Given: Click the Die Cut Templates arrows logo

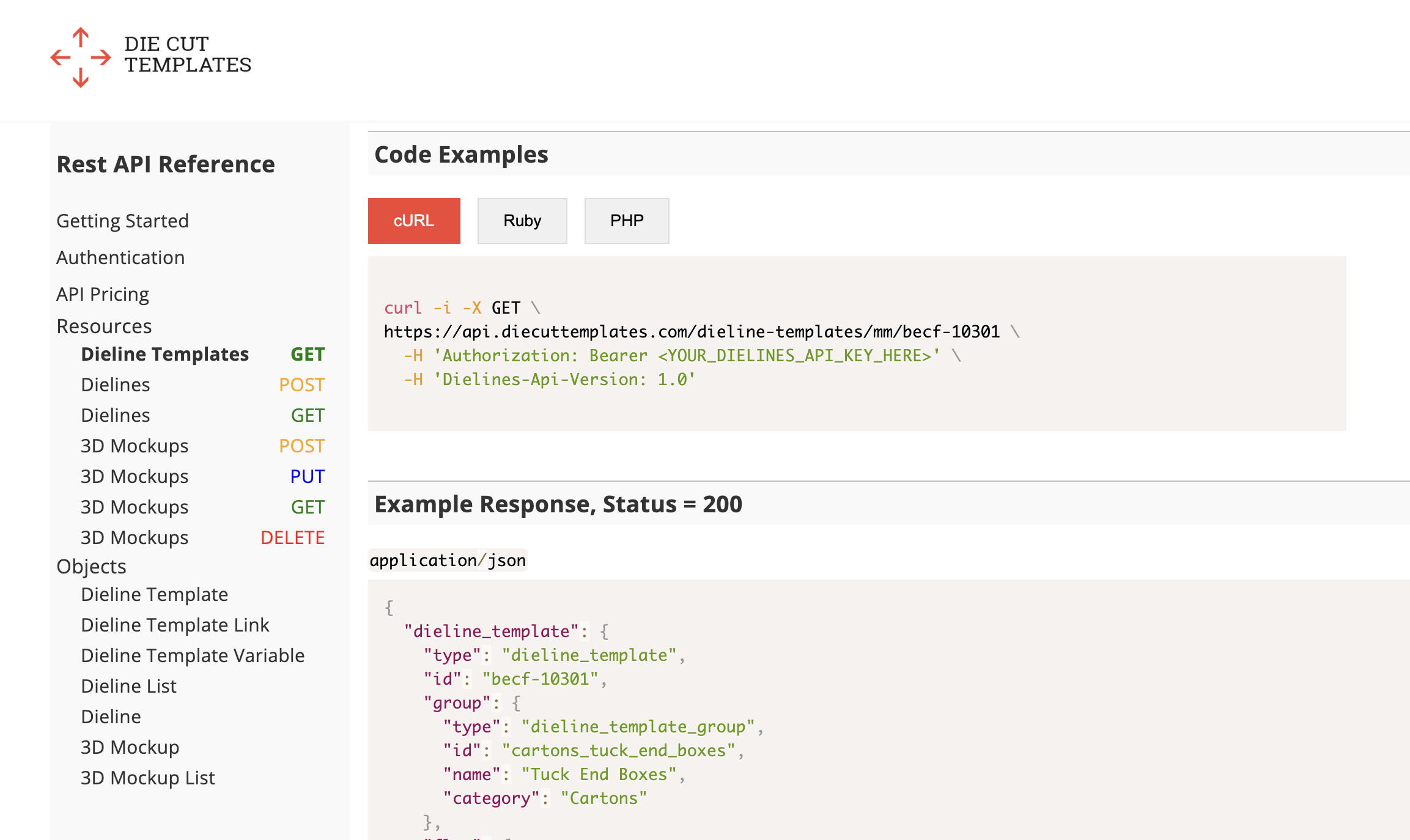Looking at the screenshot, I should 81,57.
